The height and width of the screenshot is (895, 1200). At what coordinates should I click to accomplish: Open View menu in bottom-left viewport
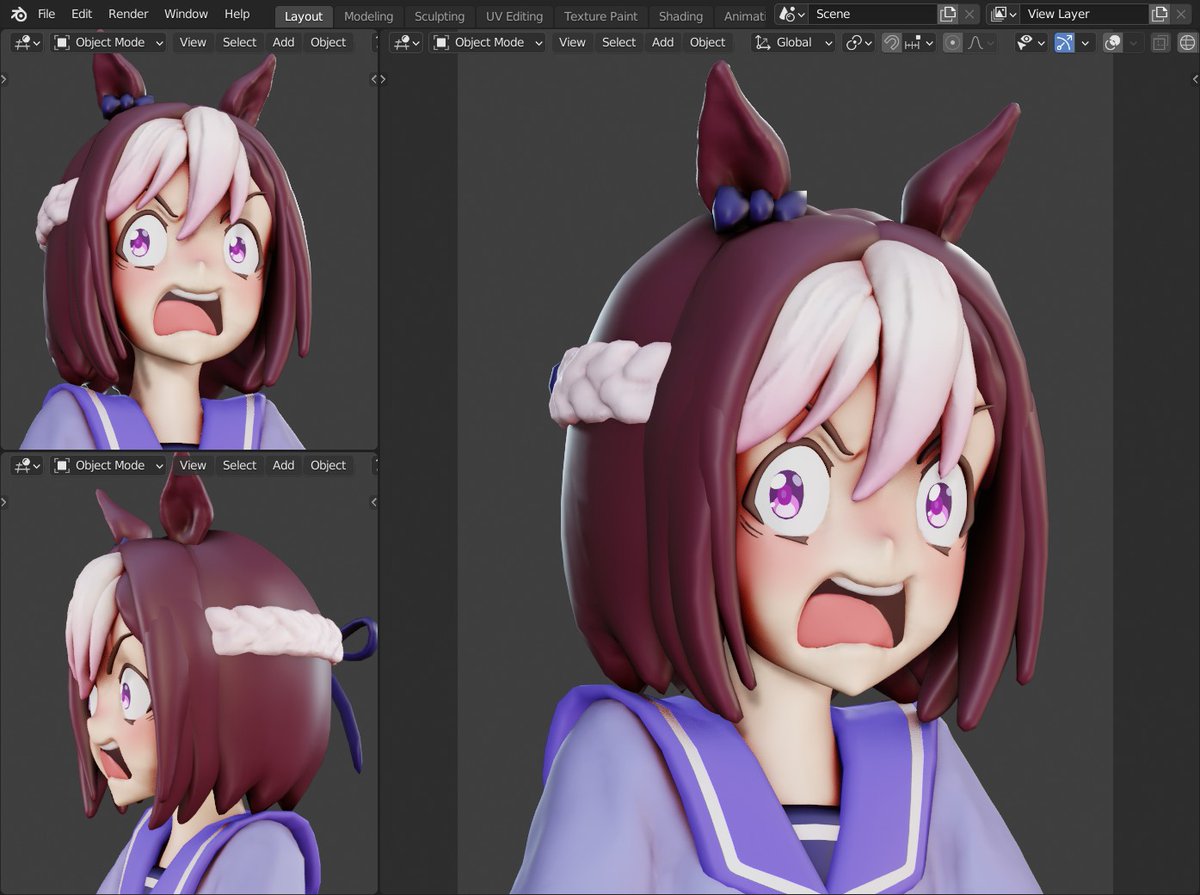point(193,465)
